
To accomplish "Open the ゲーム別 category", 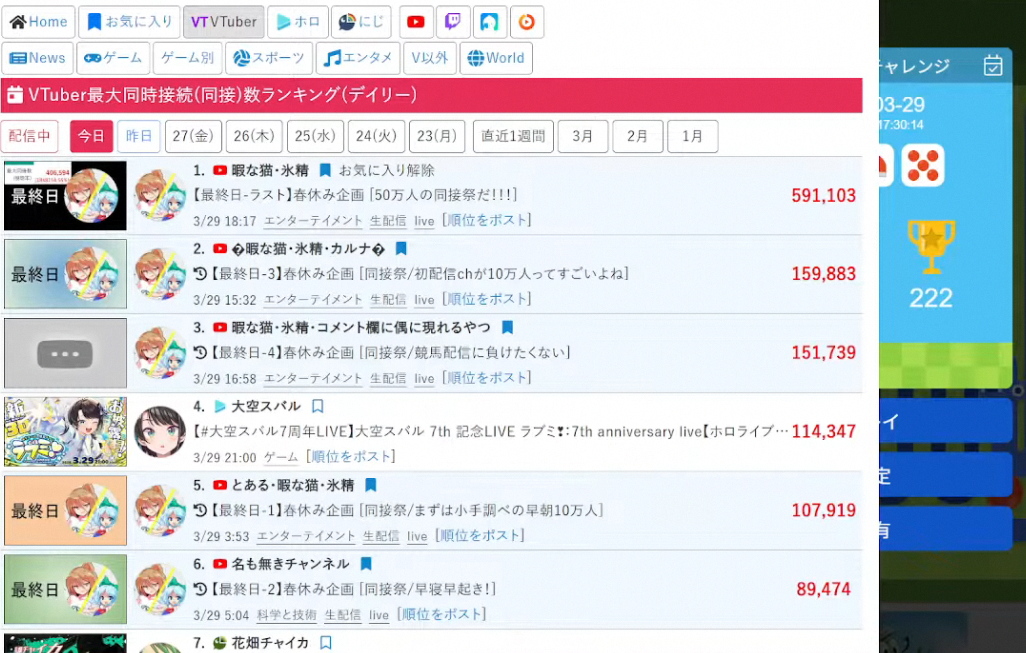I will [188, 58].
